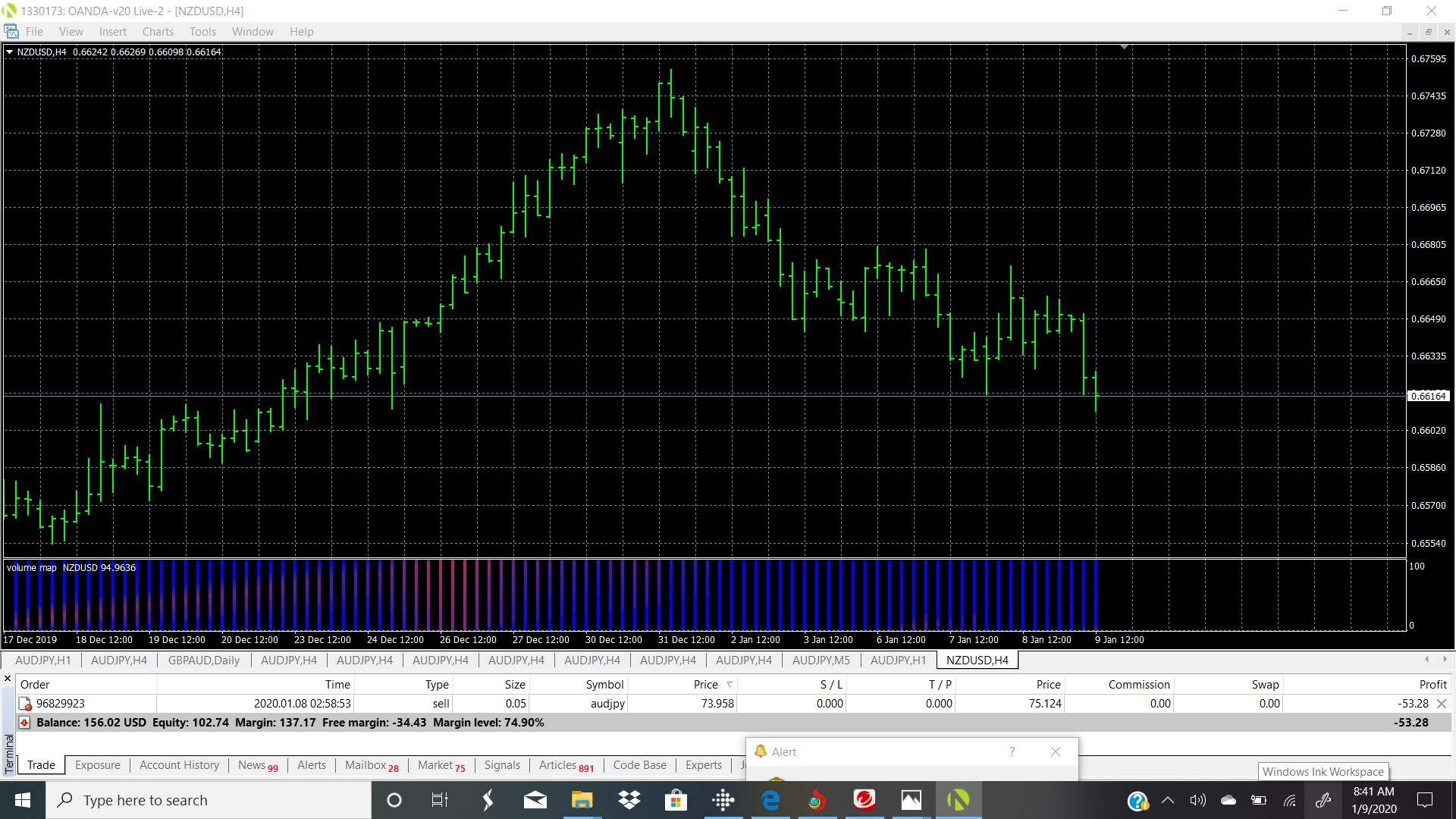Click the Alert window help question mark
1456x819 pixels.
(x=1012, y=752)
